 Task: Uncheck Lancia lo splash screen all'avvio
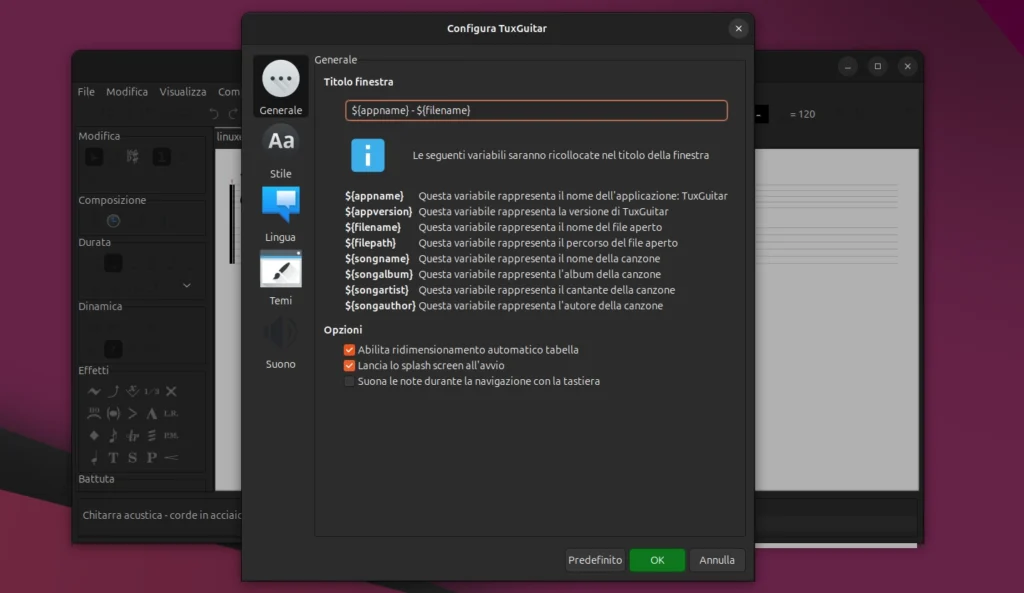click(350, 366)
